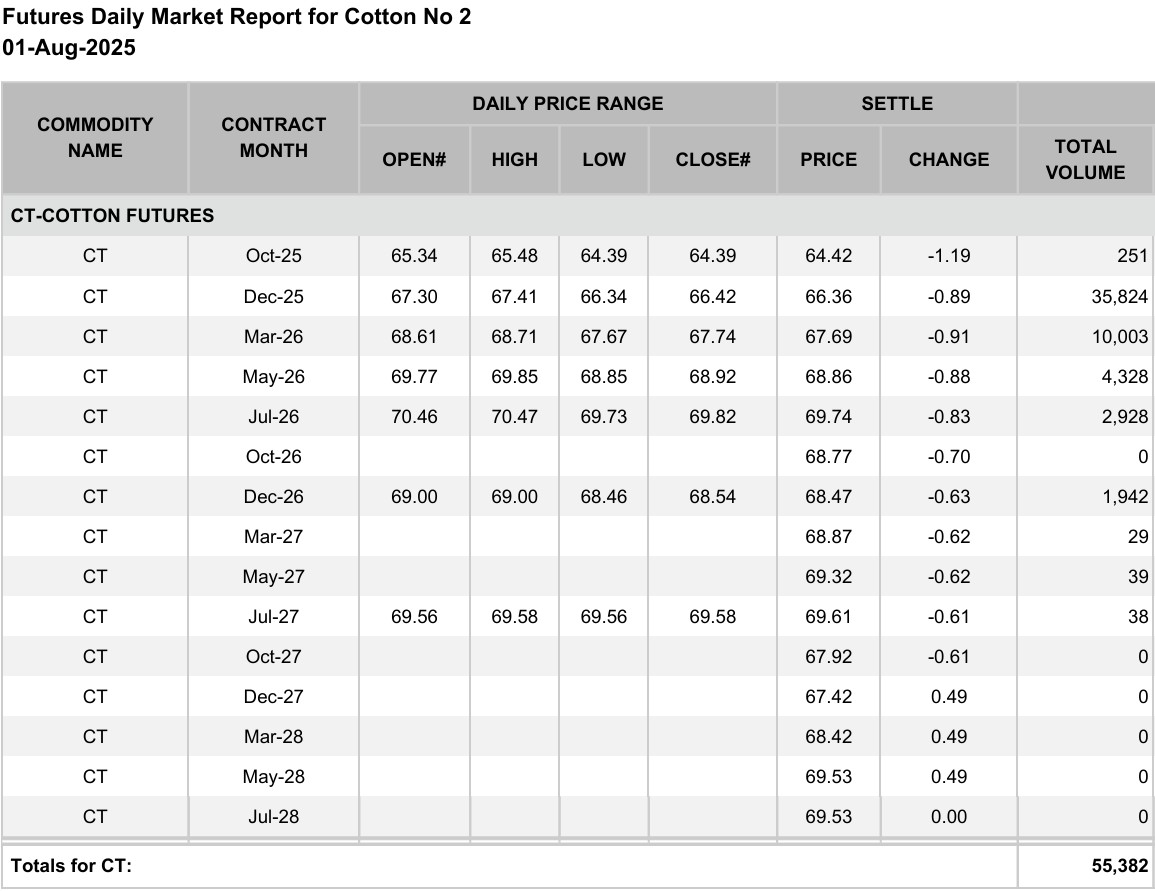Click the Jul-26 open price 70.46
The image size is (1155, 891).
[414, 417]
